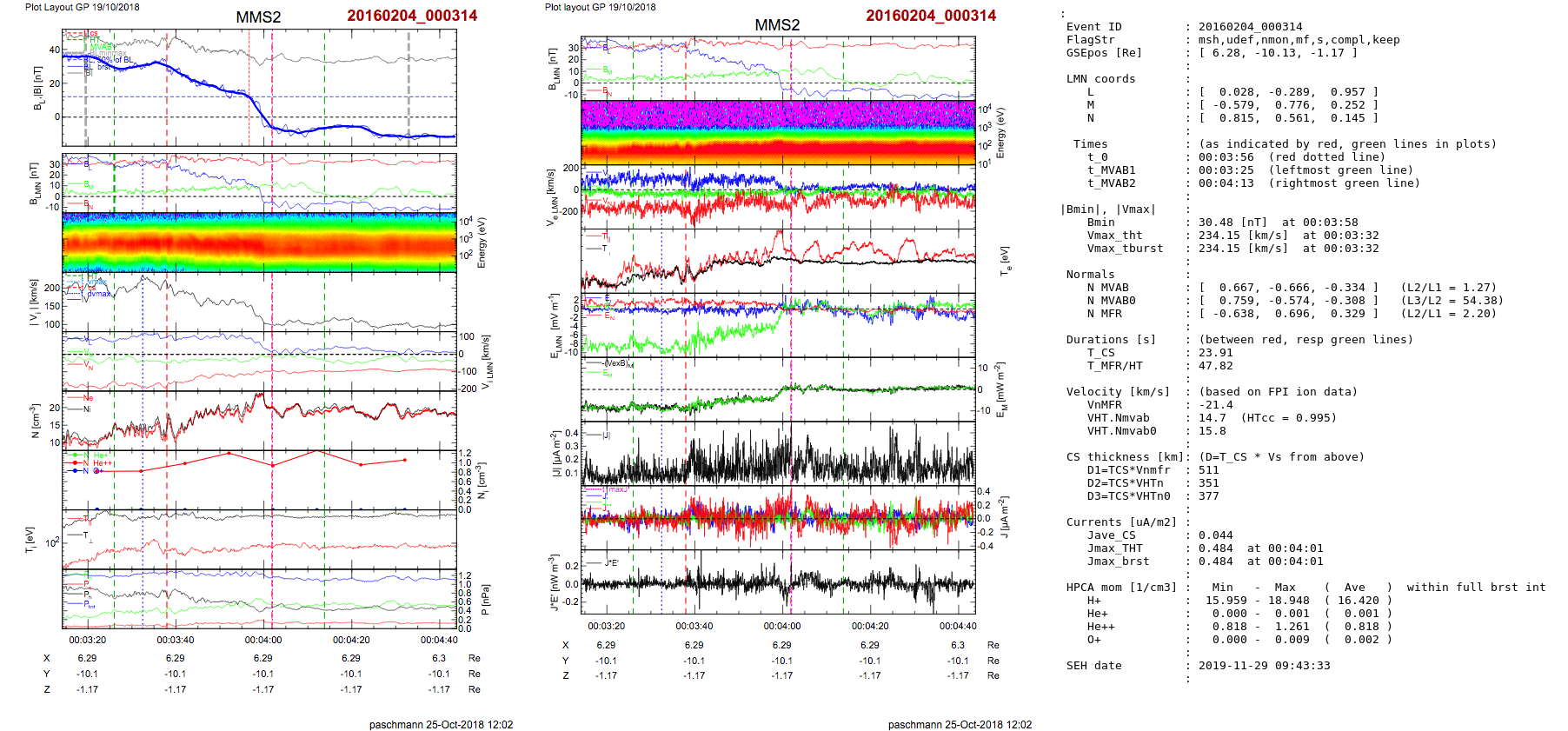This screenshot has width=1568, height=731.
Task: Click the MMS2 title above the left plot
Action: (258, 17)
